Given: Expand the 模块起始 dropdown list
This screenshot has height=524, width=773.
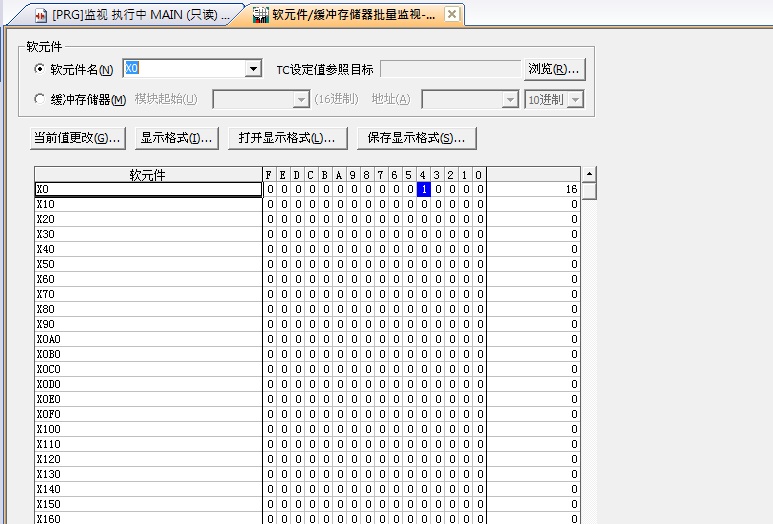Looking at the screenshot, I should click(301, 99).
